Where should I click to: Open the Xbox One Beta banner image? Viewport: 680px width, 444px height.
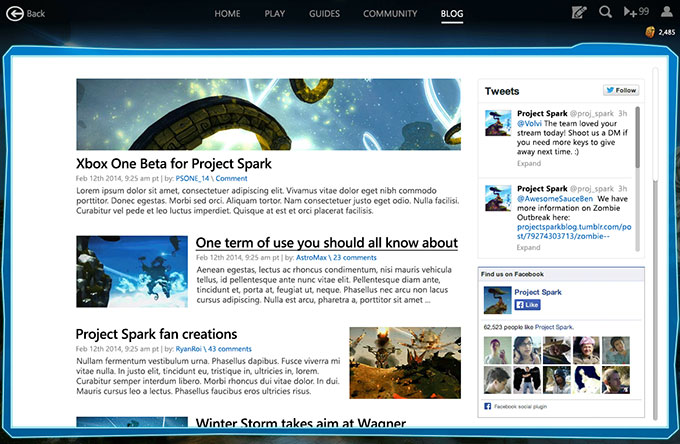click(x=268, y=114)
